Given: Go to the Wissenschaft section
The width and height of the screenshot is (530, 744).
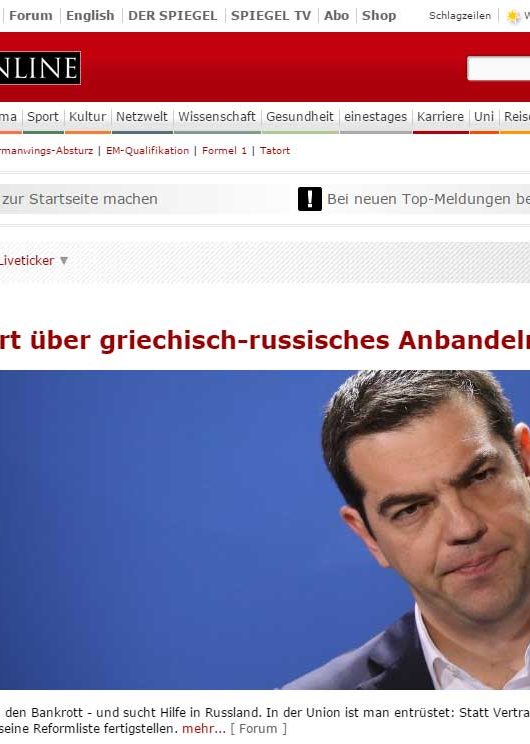Looking at the screenshot, I should click(x=217, y=117).
